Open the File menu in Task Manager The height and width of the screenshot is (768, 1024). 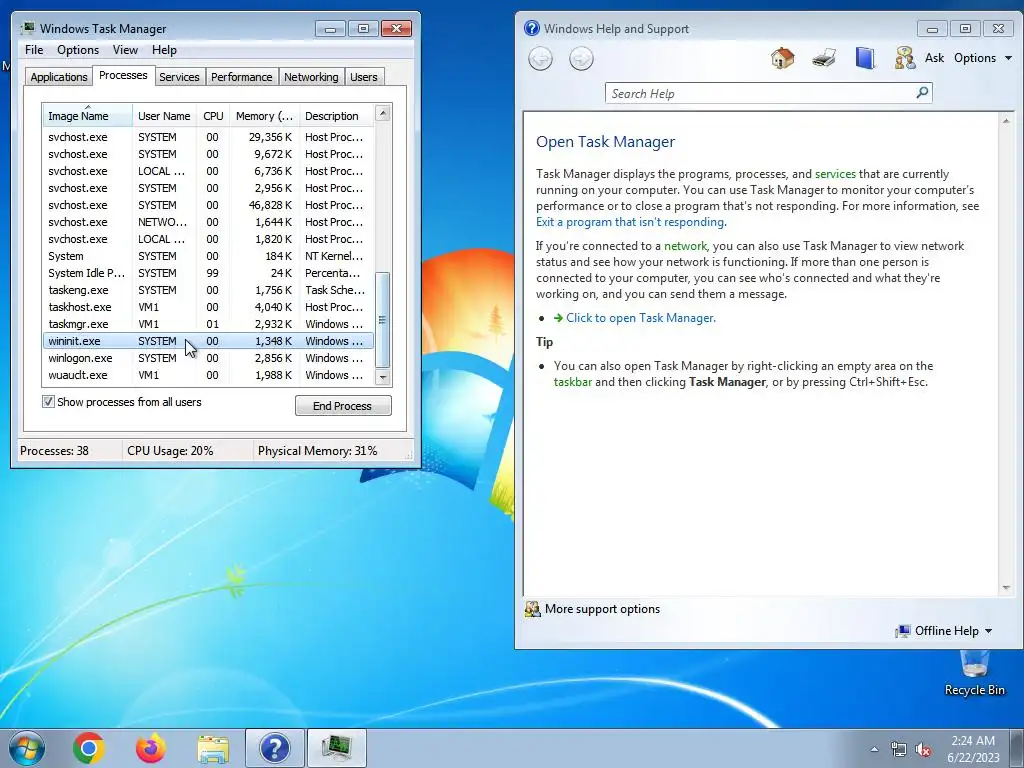(34, 50)
